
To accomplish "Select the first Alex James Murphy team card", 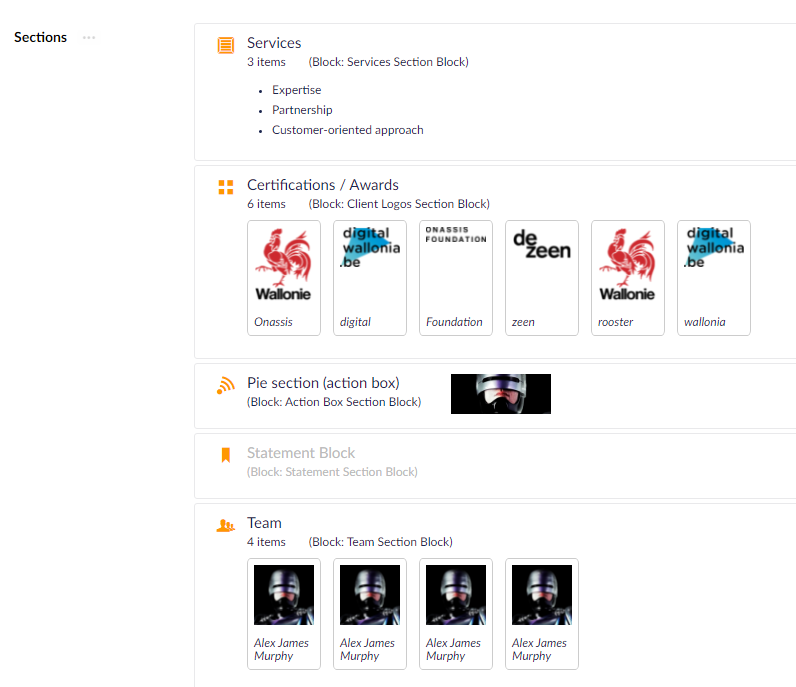I will coord(284,613).
